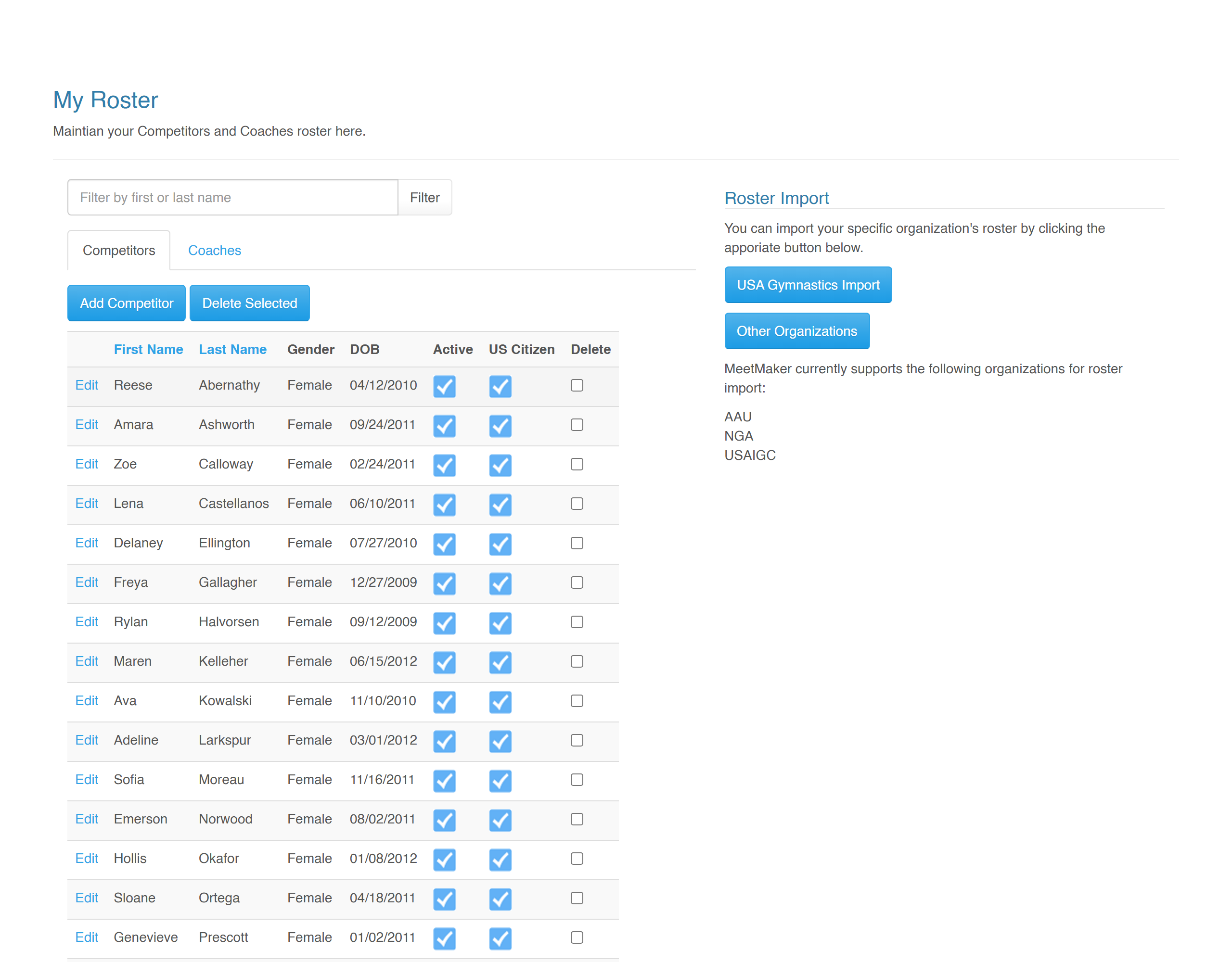Edit Emerson Norwood's record

[x=87, y=819]
